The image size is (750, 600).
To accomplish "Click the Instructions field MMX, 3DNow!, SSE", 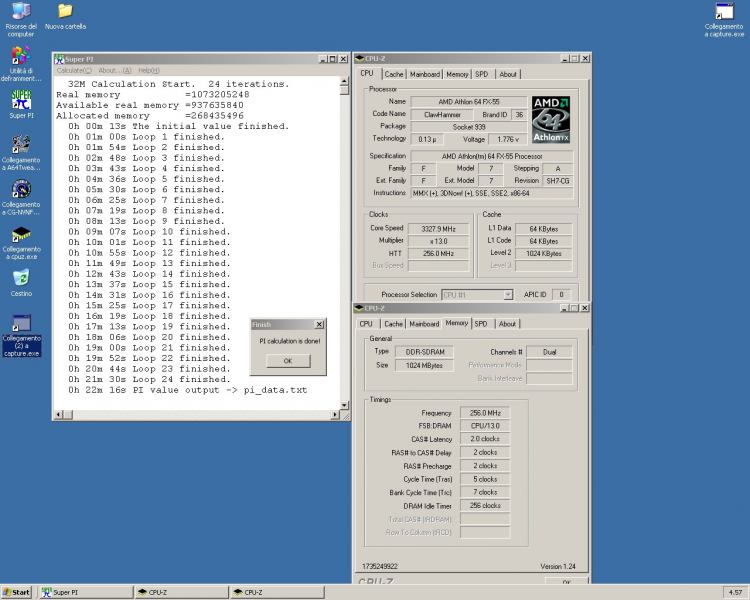I will (x=492, y=193).
